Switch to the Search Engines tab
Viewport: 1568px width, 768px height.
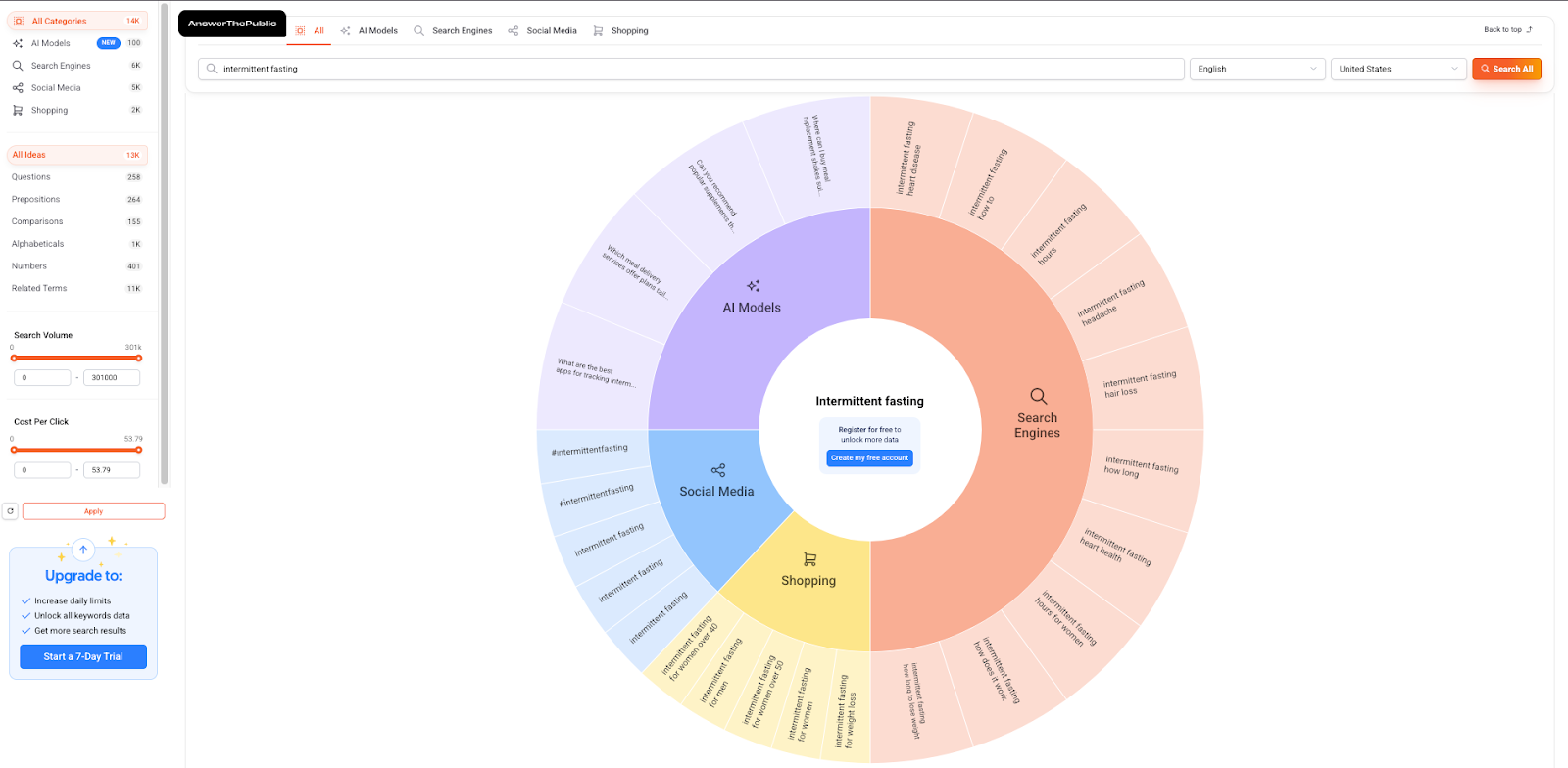[x=453, y=31]
